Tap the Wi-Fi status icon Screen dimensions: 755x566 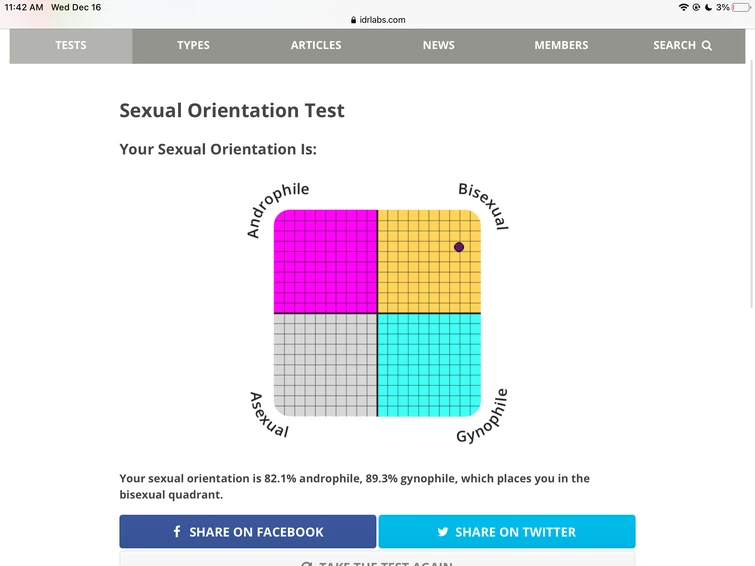[x=683, y=7]
